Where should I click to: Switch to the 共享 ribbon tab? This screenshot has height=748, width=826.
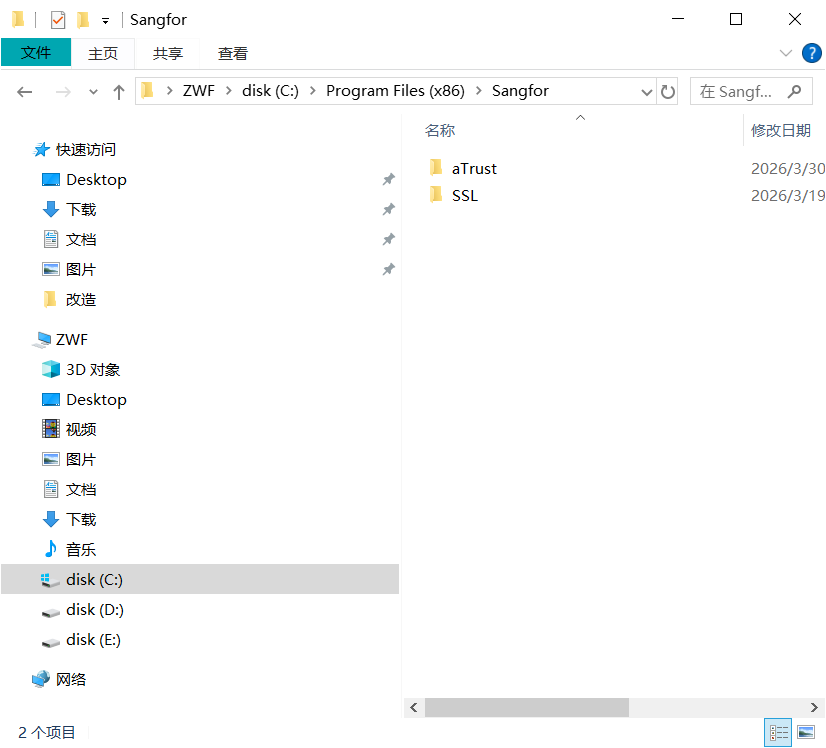[168, 53]
